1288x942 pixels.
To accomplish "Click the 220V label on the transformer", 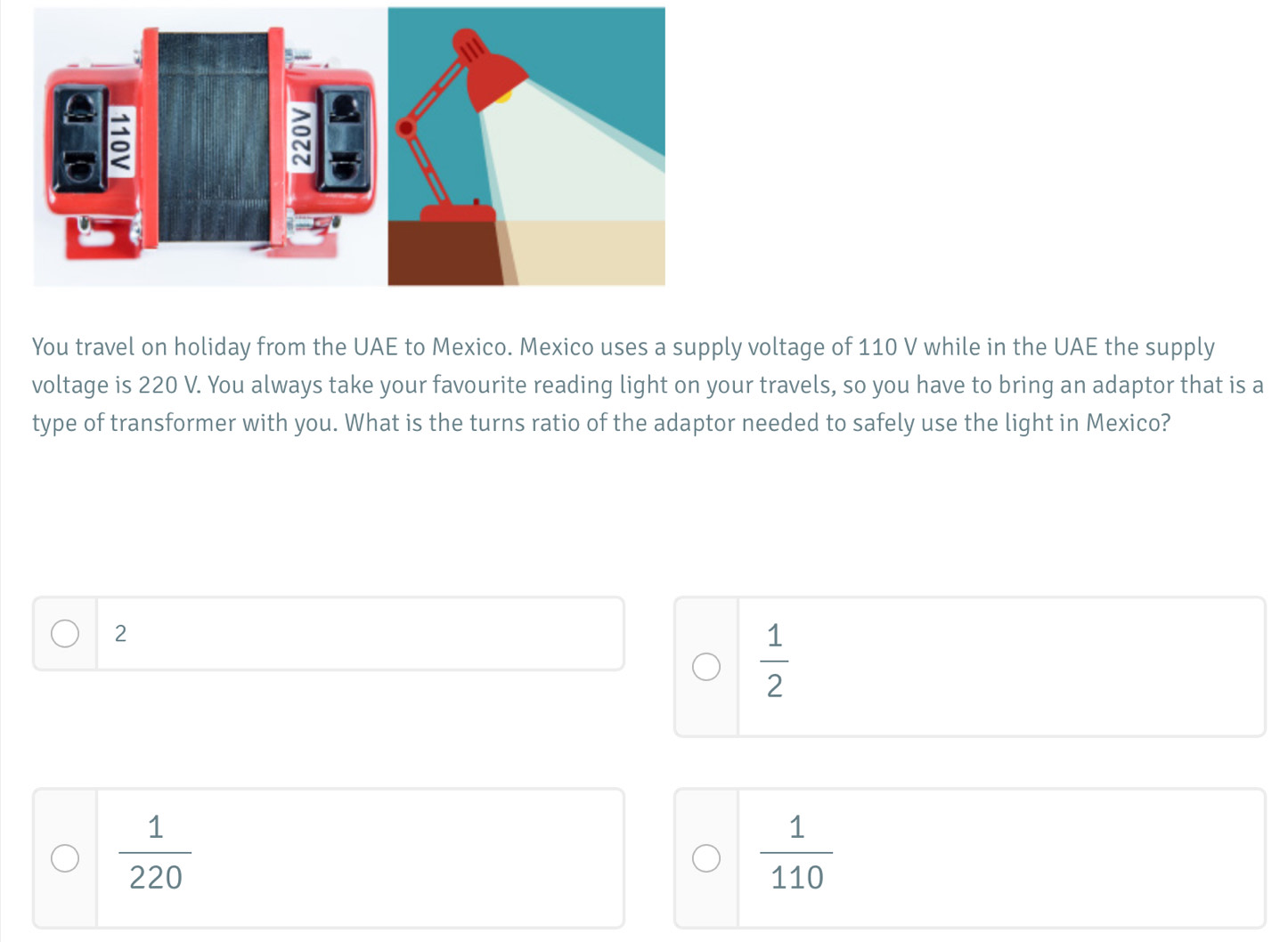I will click(303, 135).
